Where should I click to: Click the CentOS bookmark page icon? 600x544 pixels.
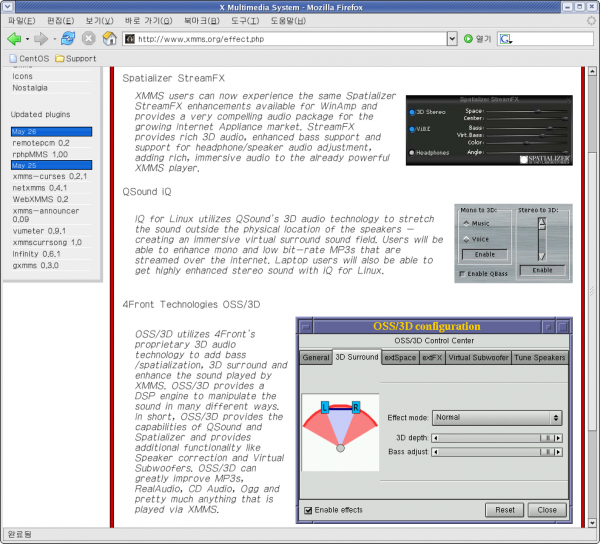click(x=13, y=59)
